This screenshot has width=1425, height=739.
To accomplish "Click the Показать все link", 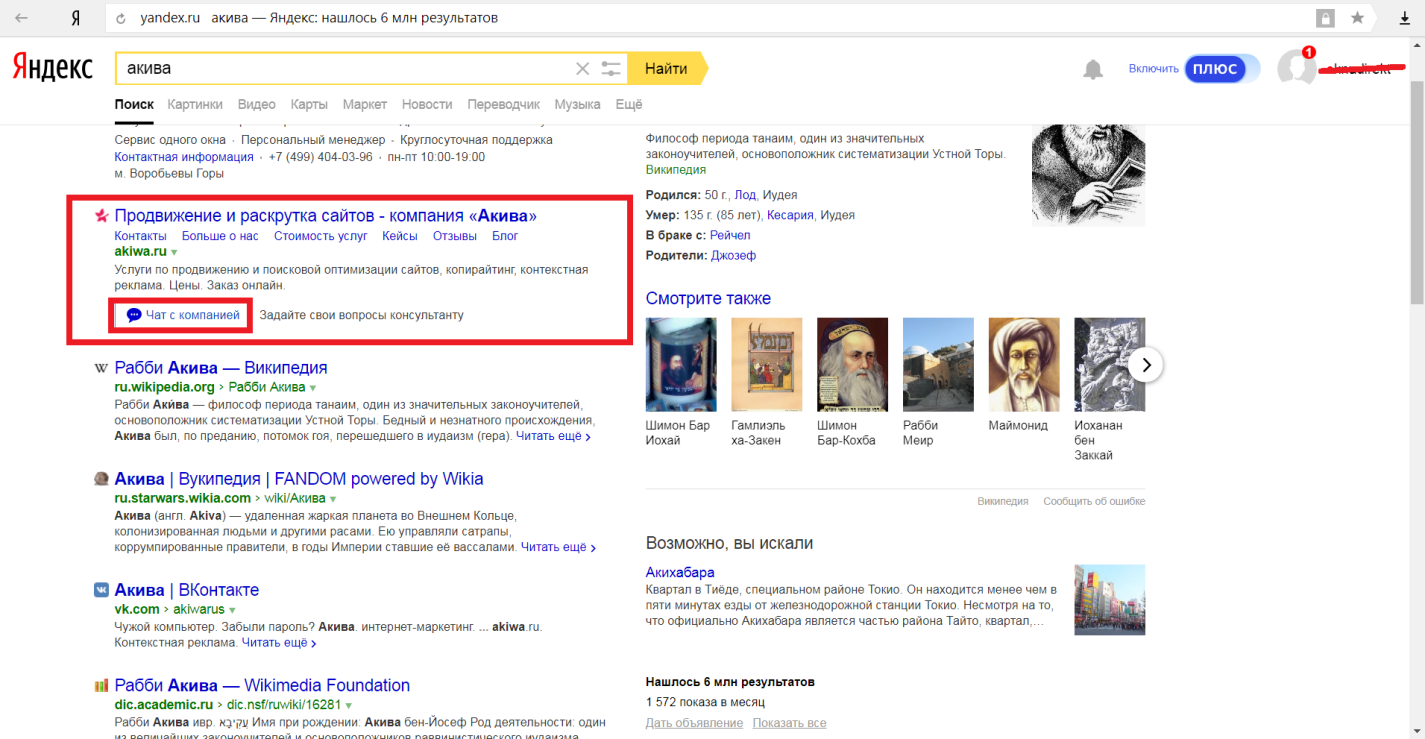I will coord(789,723).
